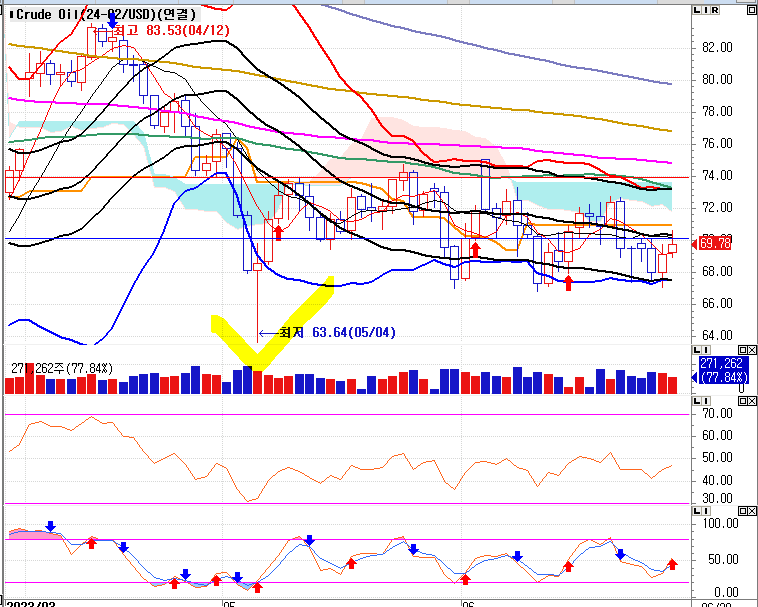This screenshot has width=758, height=607.
Task: Click the 최저 63.64(05/04) low label
Action: click(337, 332)
